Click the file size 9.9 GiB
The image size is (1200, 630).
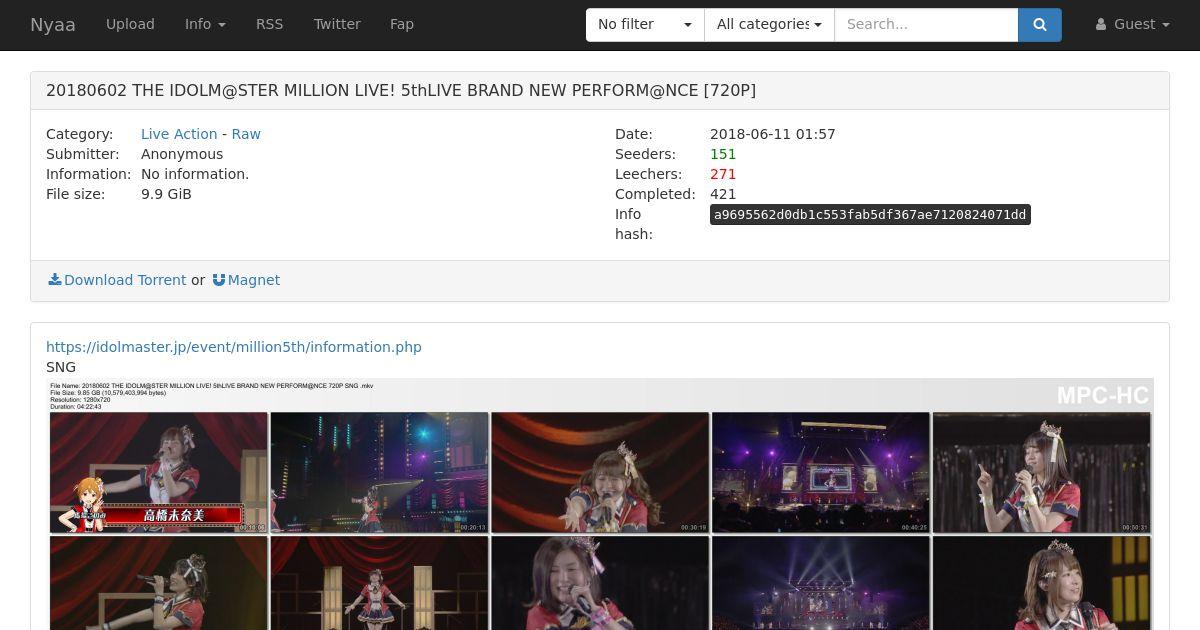pos(166,194)
